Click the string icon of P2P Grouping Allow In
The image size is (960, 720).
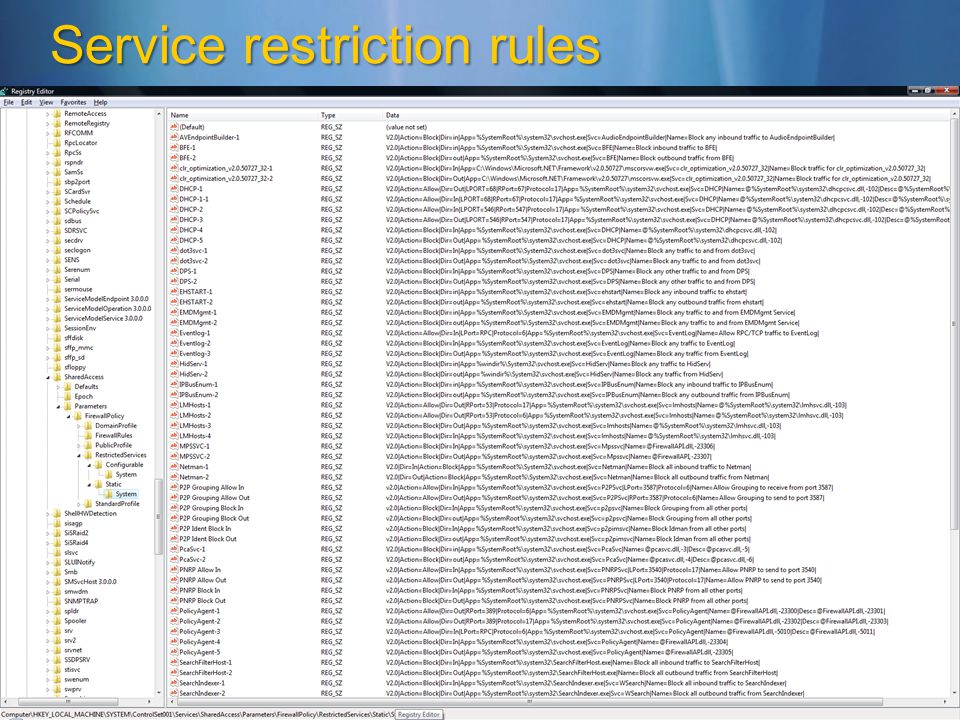pos(174,487)
